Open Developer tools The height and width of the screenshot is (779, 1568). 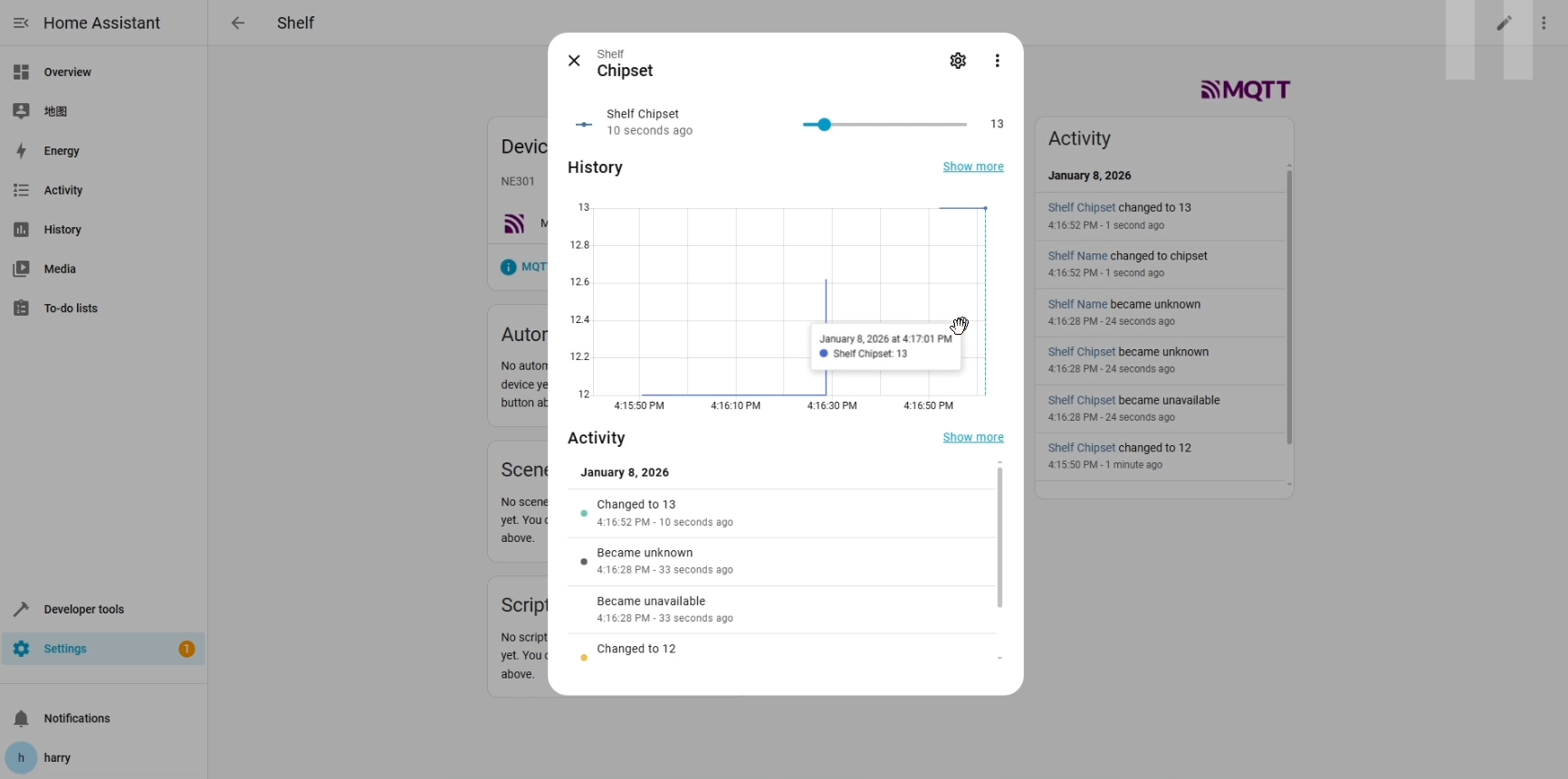pyautogui.click(x=83, y=609)
